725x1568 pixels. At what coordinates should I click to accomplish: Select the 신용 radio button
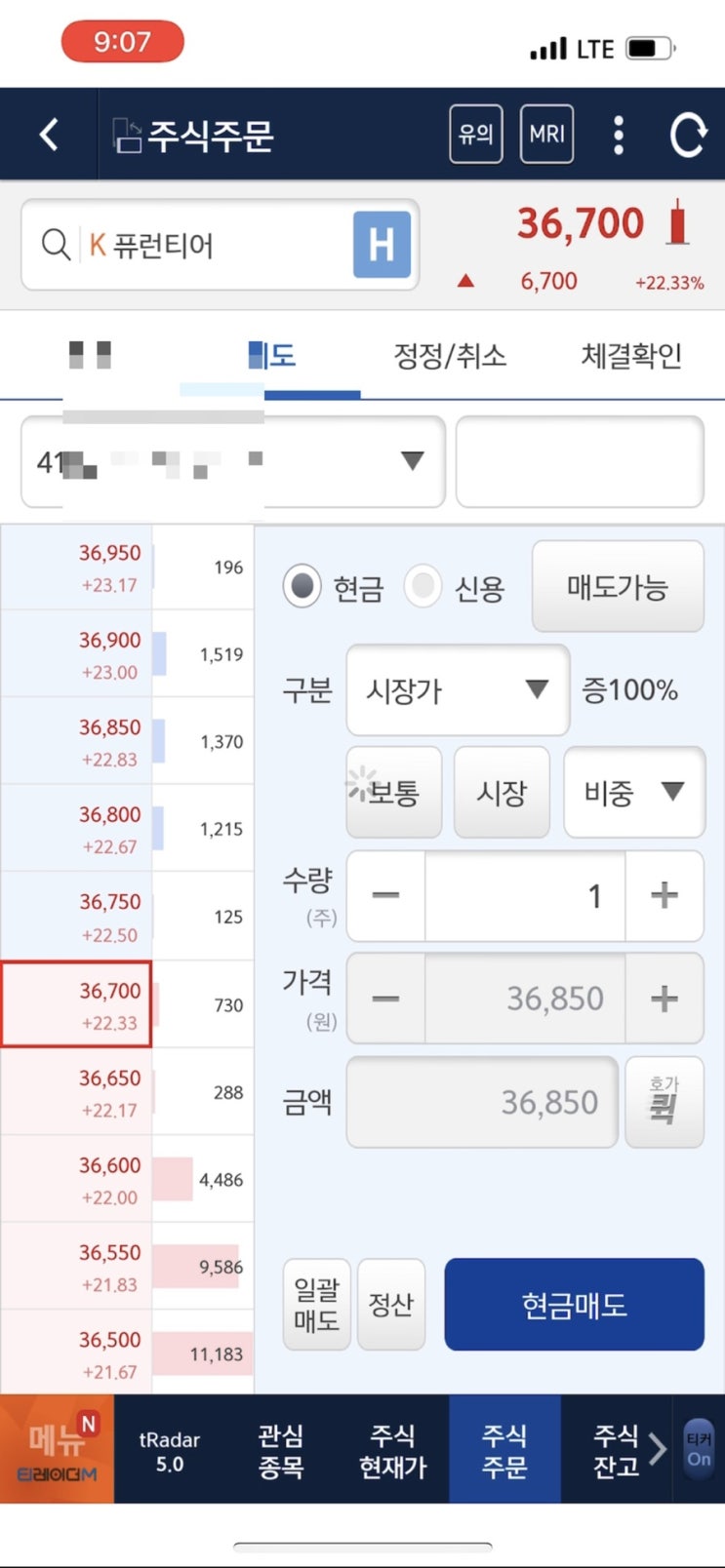[423, 587]
